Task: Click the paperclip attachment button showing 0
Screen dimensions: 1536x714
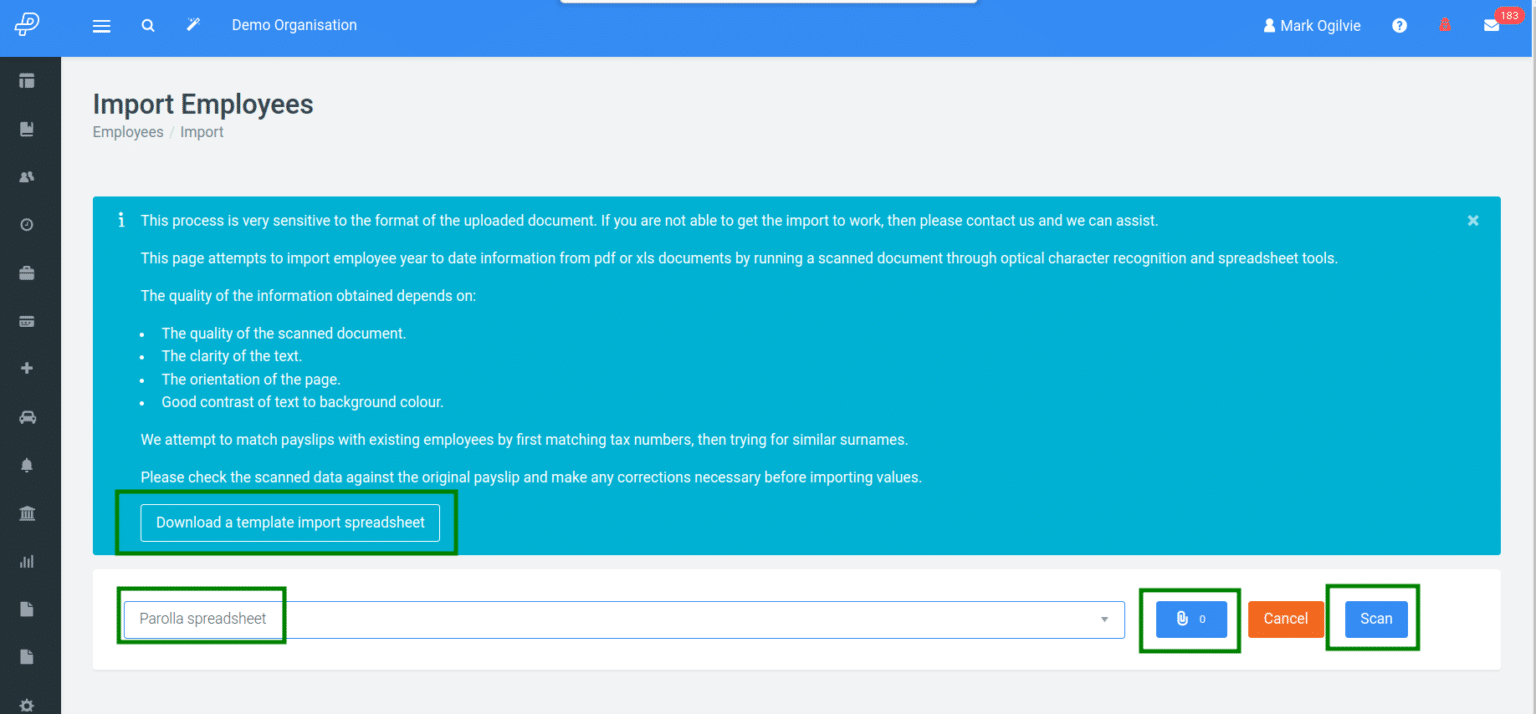Action: [x=1190, y=619]
